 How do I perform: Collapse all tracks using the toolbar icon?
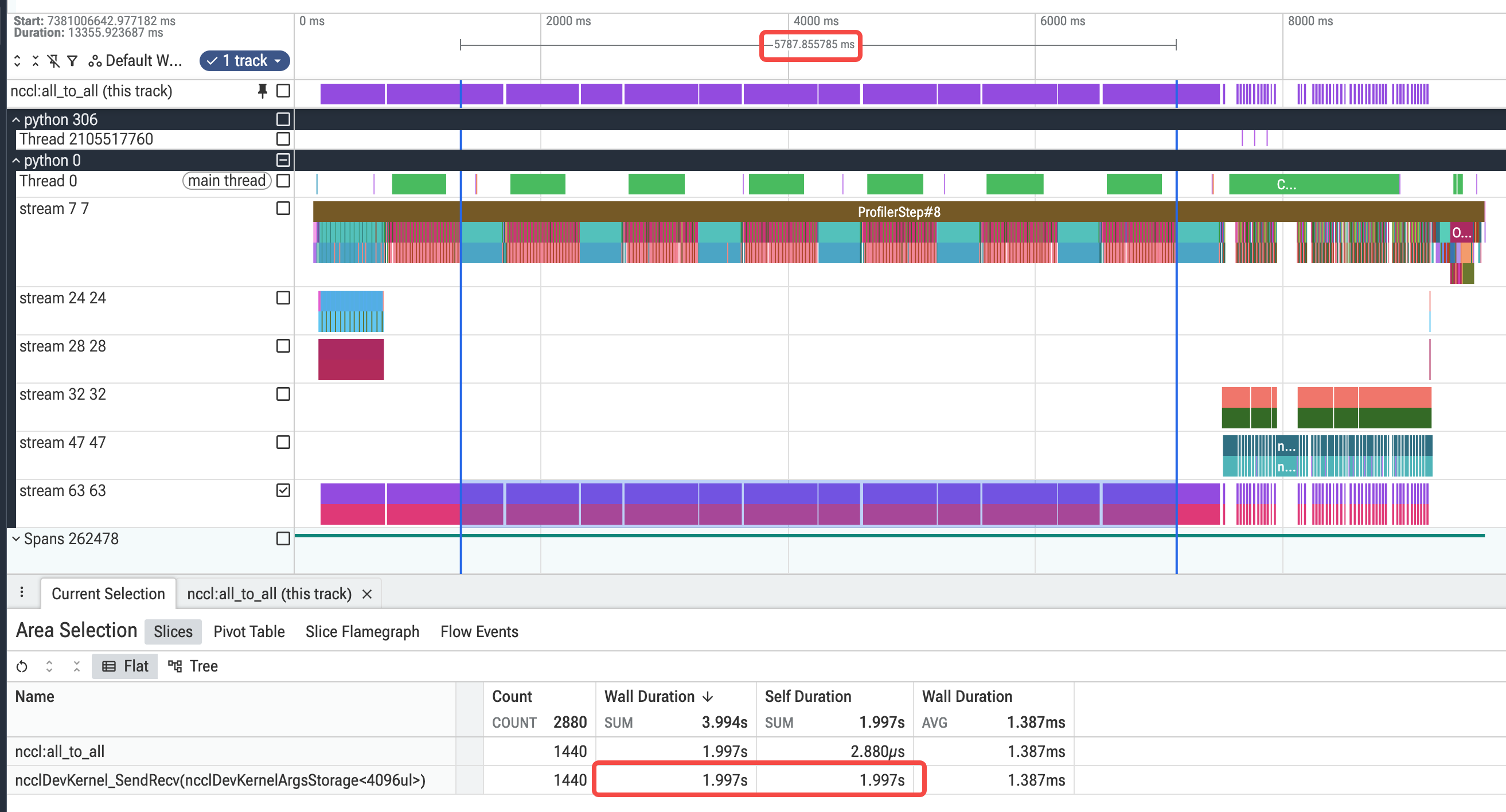coord(36,60)
